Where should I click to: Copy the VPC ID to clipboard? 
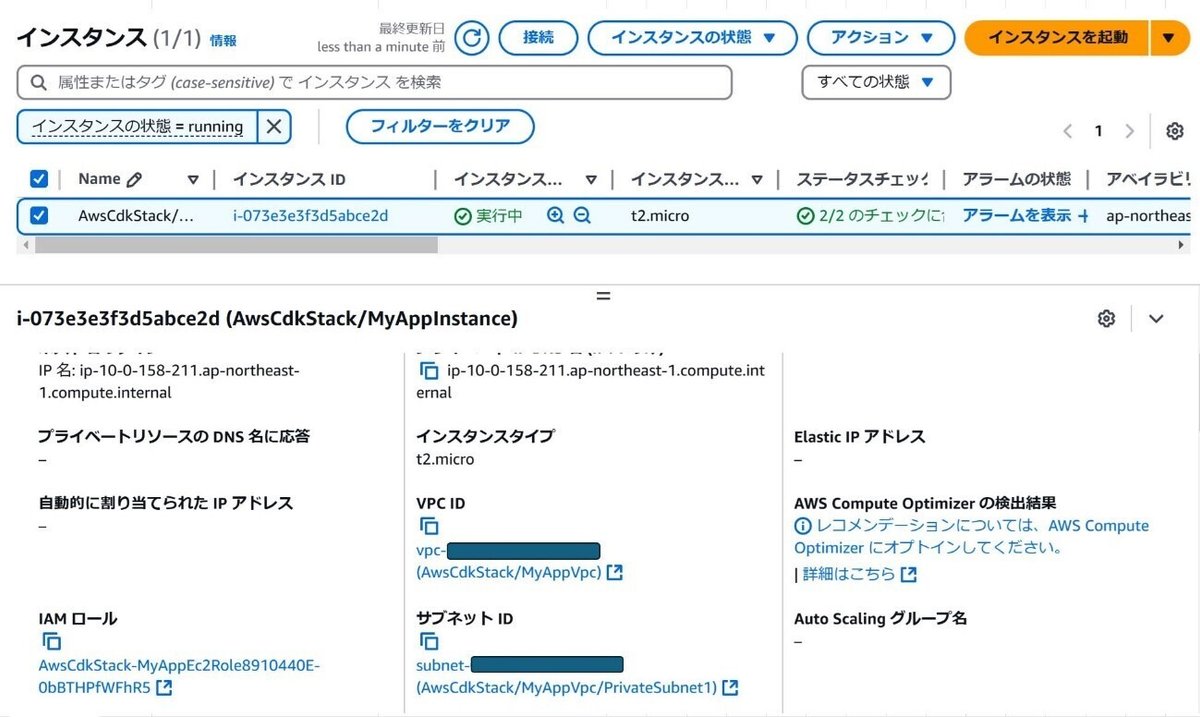tap(429, 525)
